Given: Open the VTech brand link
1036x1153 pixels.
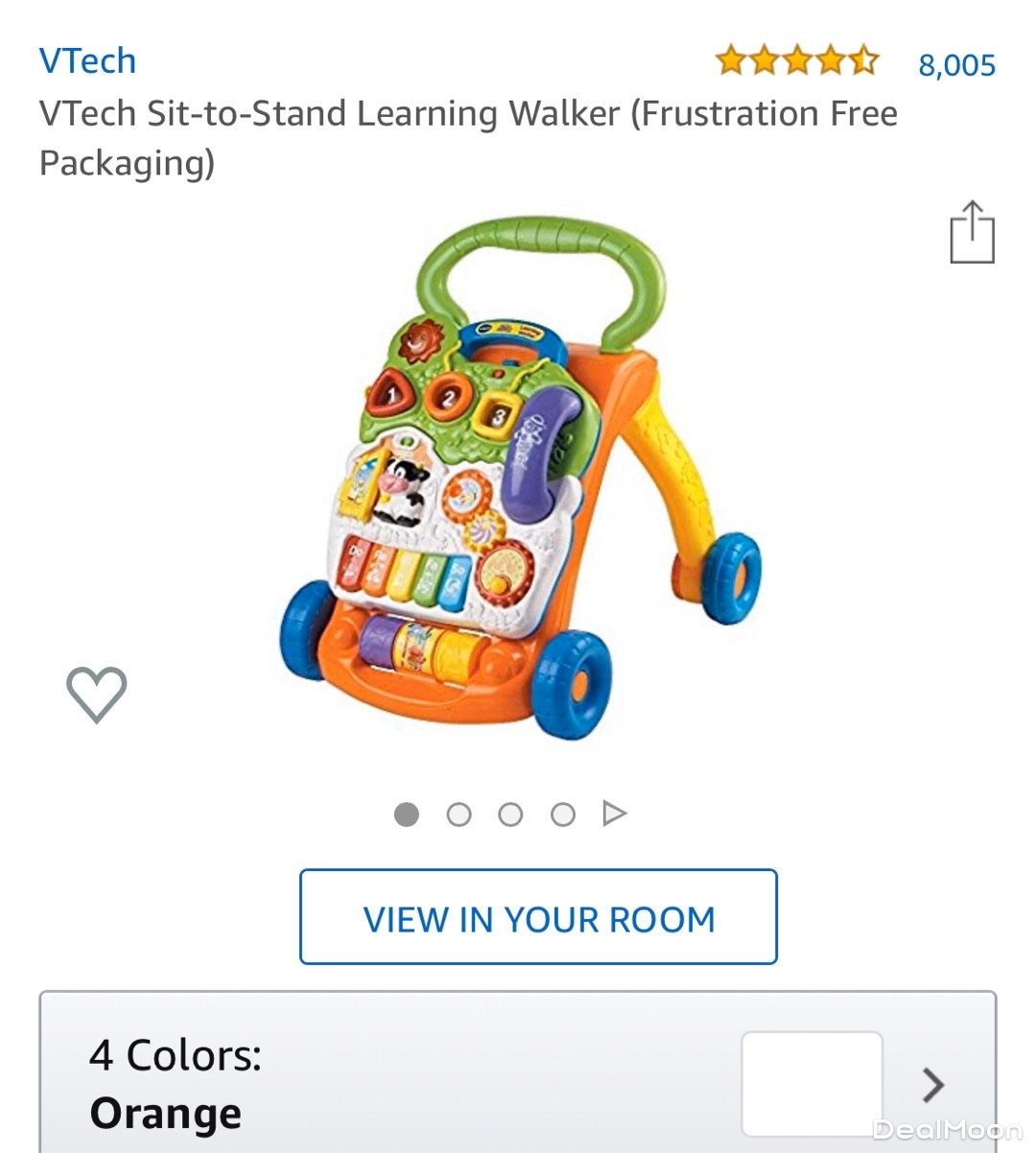Looking at the screenshot, I should (x=87, y=60).
